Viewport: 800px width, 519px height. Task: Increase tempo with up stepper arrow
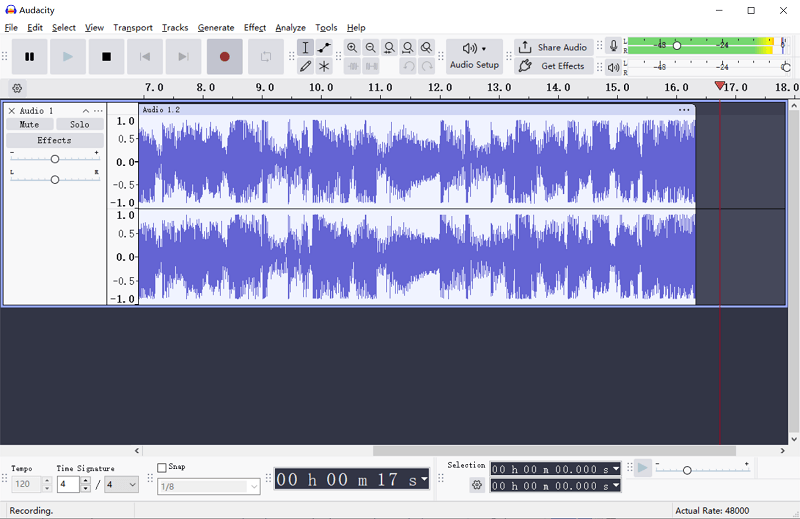[x=47, y=480]
